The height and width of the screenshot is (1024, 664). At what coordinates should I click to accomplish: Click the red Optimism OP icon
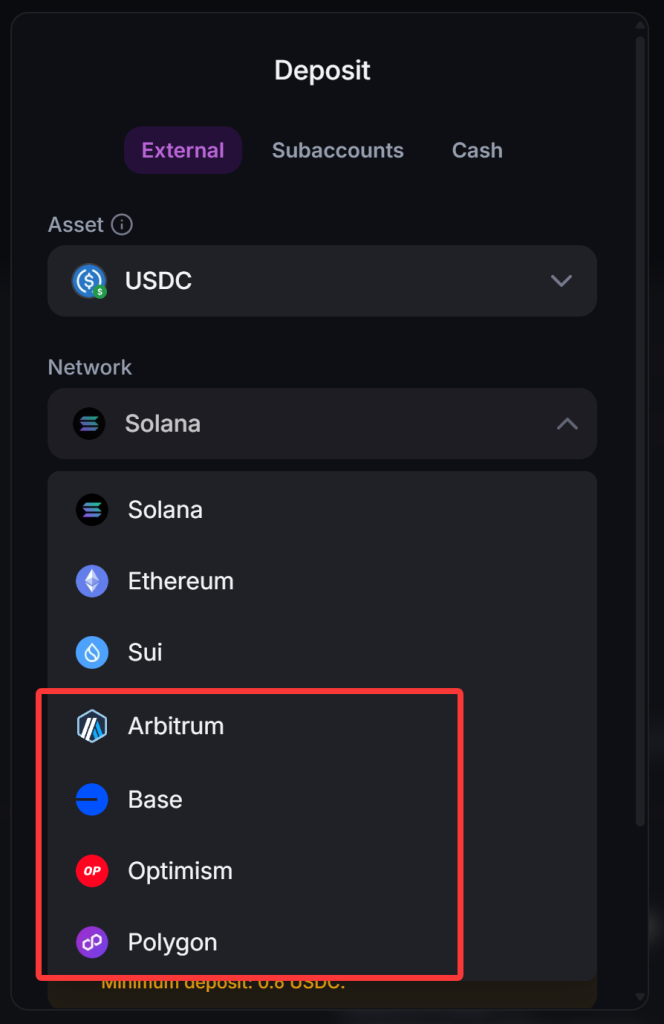92,871
